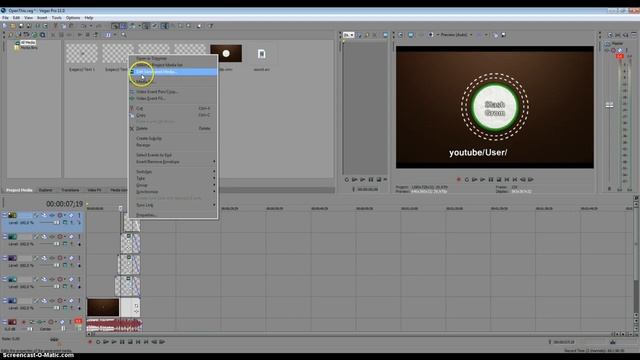Switch to the Video FX tab

94,190
